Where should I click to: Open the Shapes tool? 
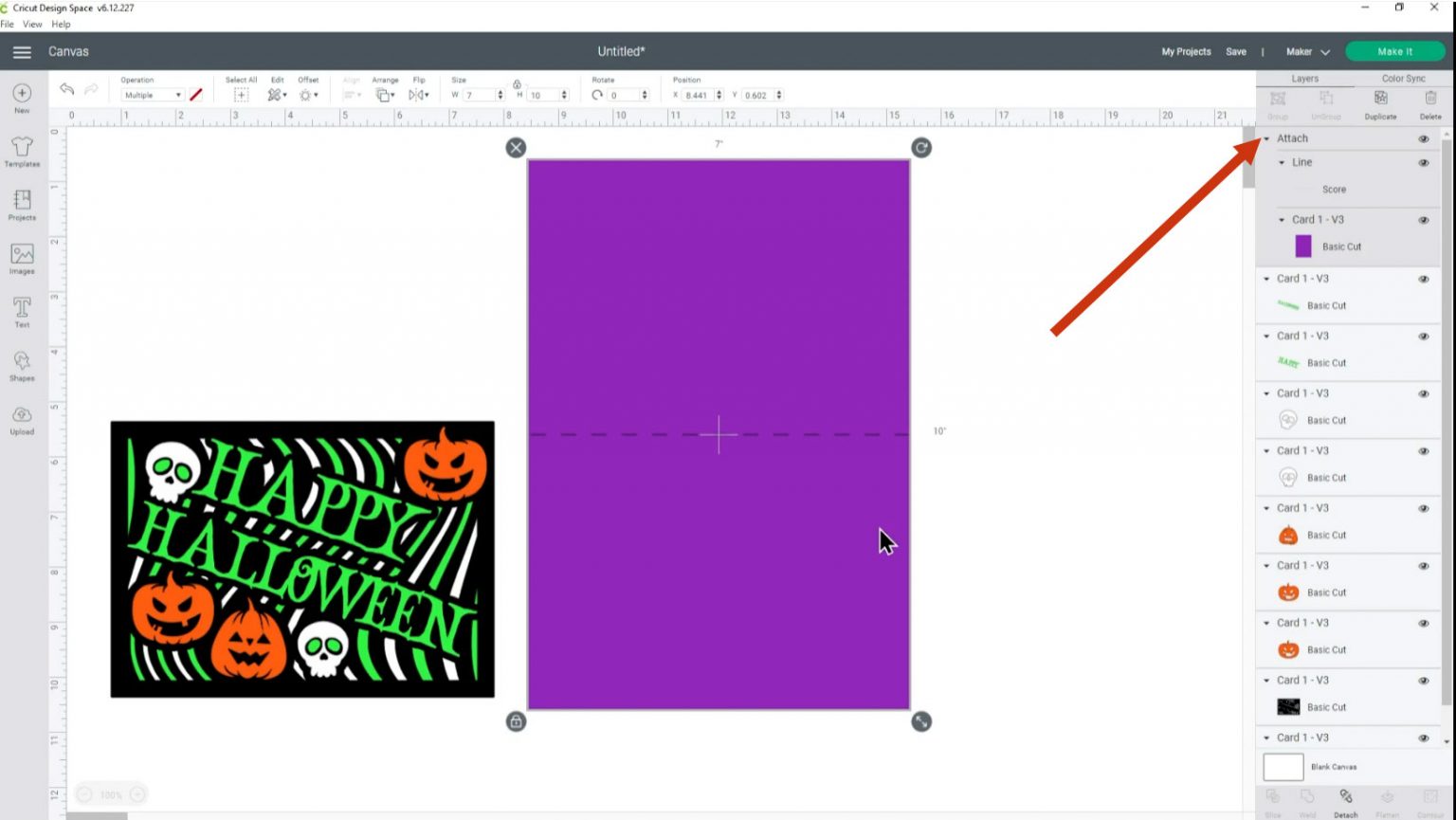point(22,365)
